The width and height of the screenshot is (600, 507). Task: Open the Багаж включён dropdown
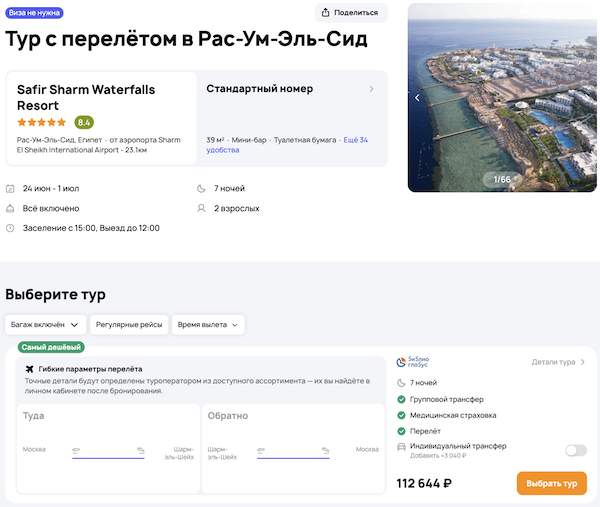point(44,324)
